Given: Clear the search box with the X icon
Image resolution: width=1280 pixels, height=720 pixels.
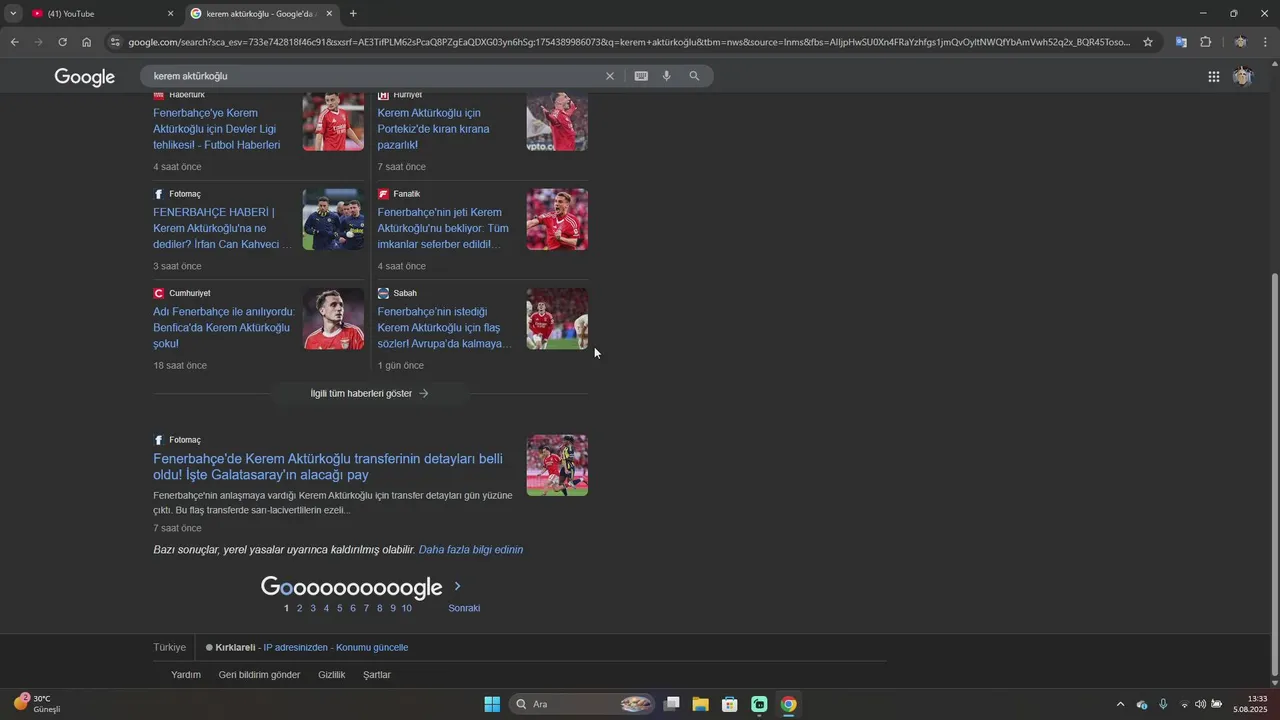Looking at the screenshot, I should pos(610,76).
